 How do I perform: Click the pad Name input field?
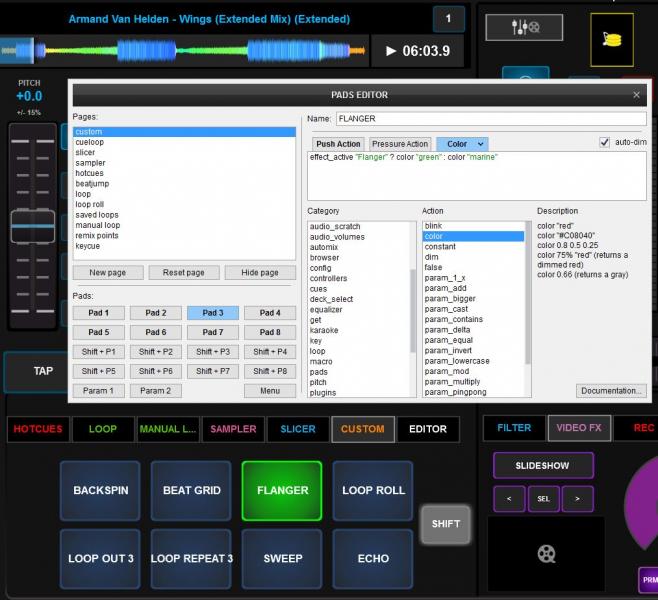(x=491, y=119)
